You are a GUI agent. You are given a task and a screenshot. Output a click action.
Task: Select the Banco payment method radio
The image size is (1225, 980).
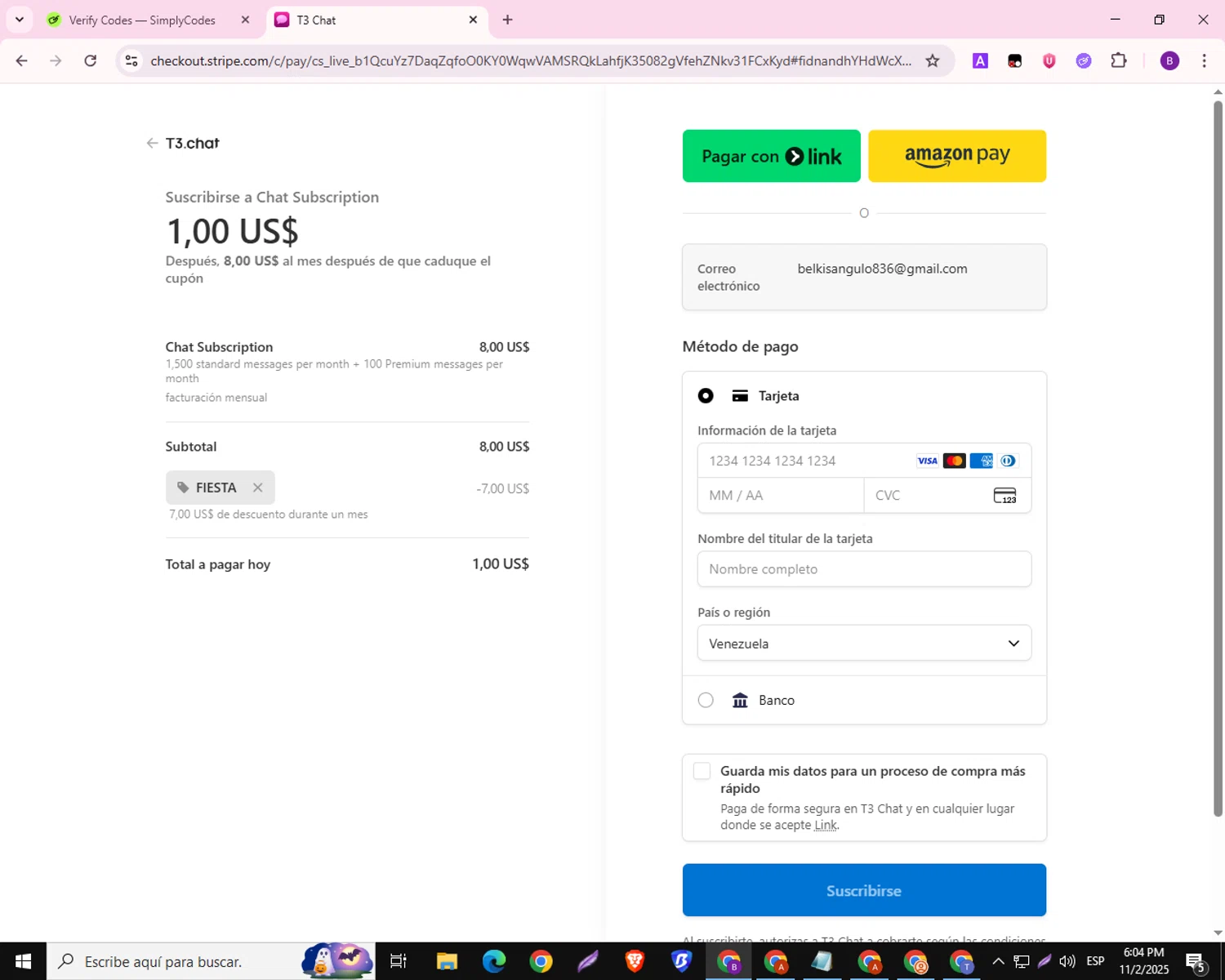tap(706, 700)
